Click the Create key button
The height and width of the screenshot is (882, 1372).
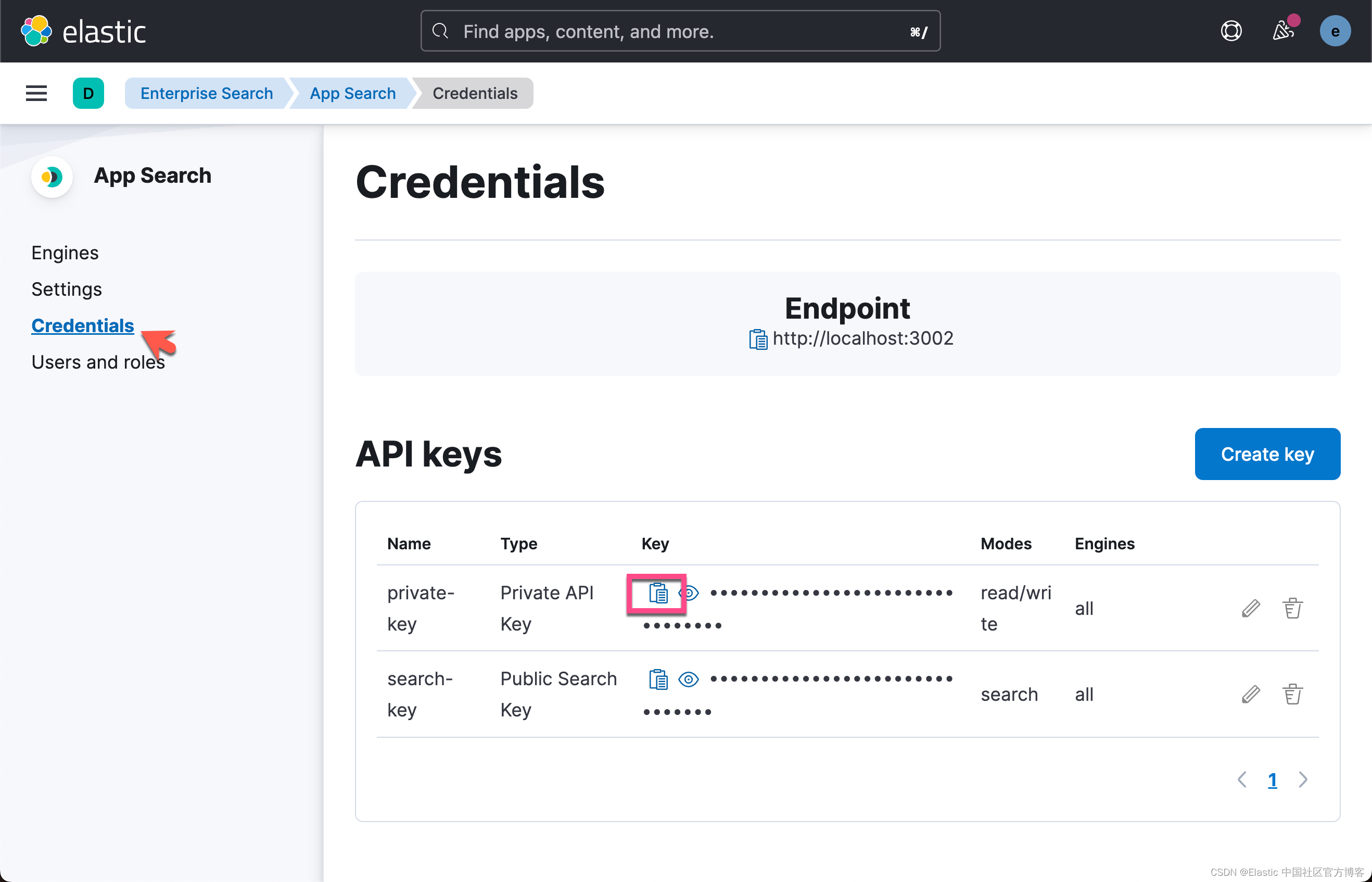click(1267, 453)
